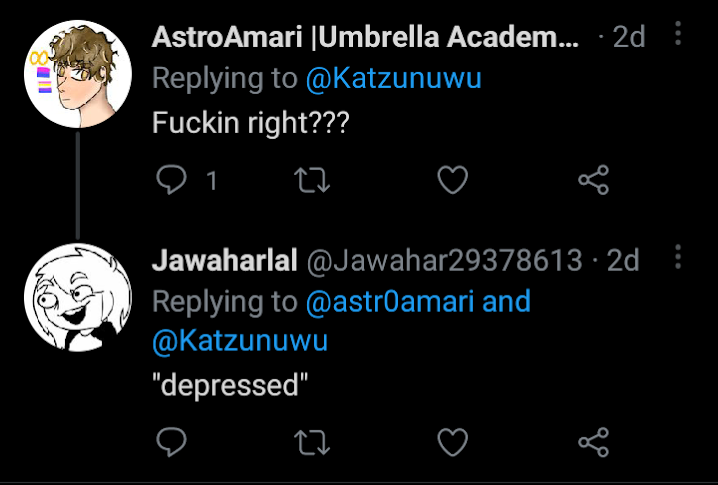The width and height of the screenshot is (718, 485).
Task: Open the @Jawahar29378613 handle
Action: tap(444, 260)
